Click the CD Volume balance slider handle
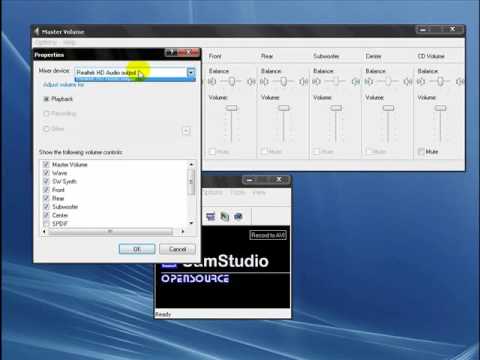The width and height of the screenshot is (480, 360). (440, 82)
